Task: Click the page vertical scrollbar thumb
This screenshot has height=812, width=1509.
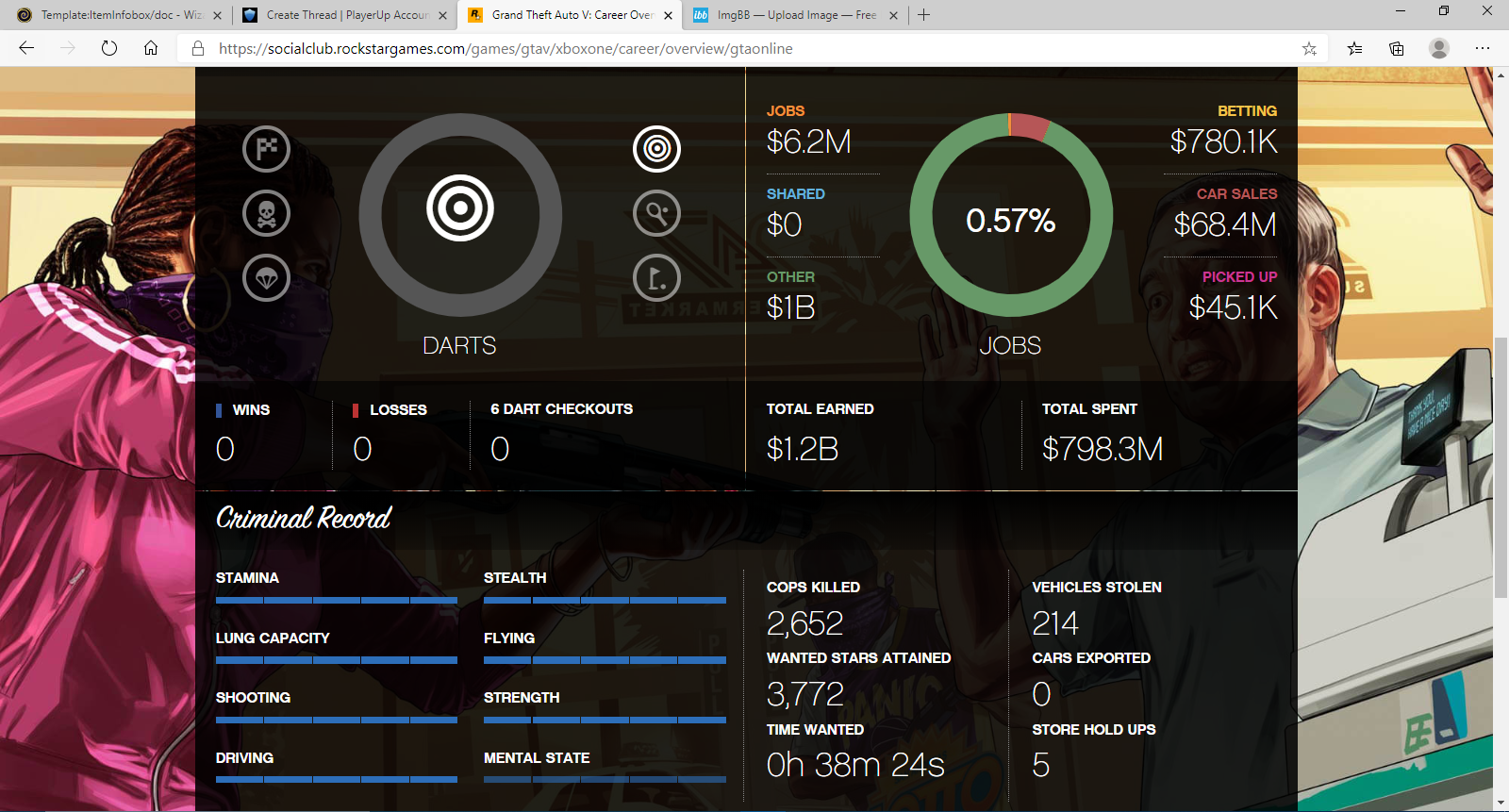Action: pos(1501,467)
